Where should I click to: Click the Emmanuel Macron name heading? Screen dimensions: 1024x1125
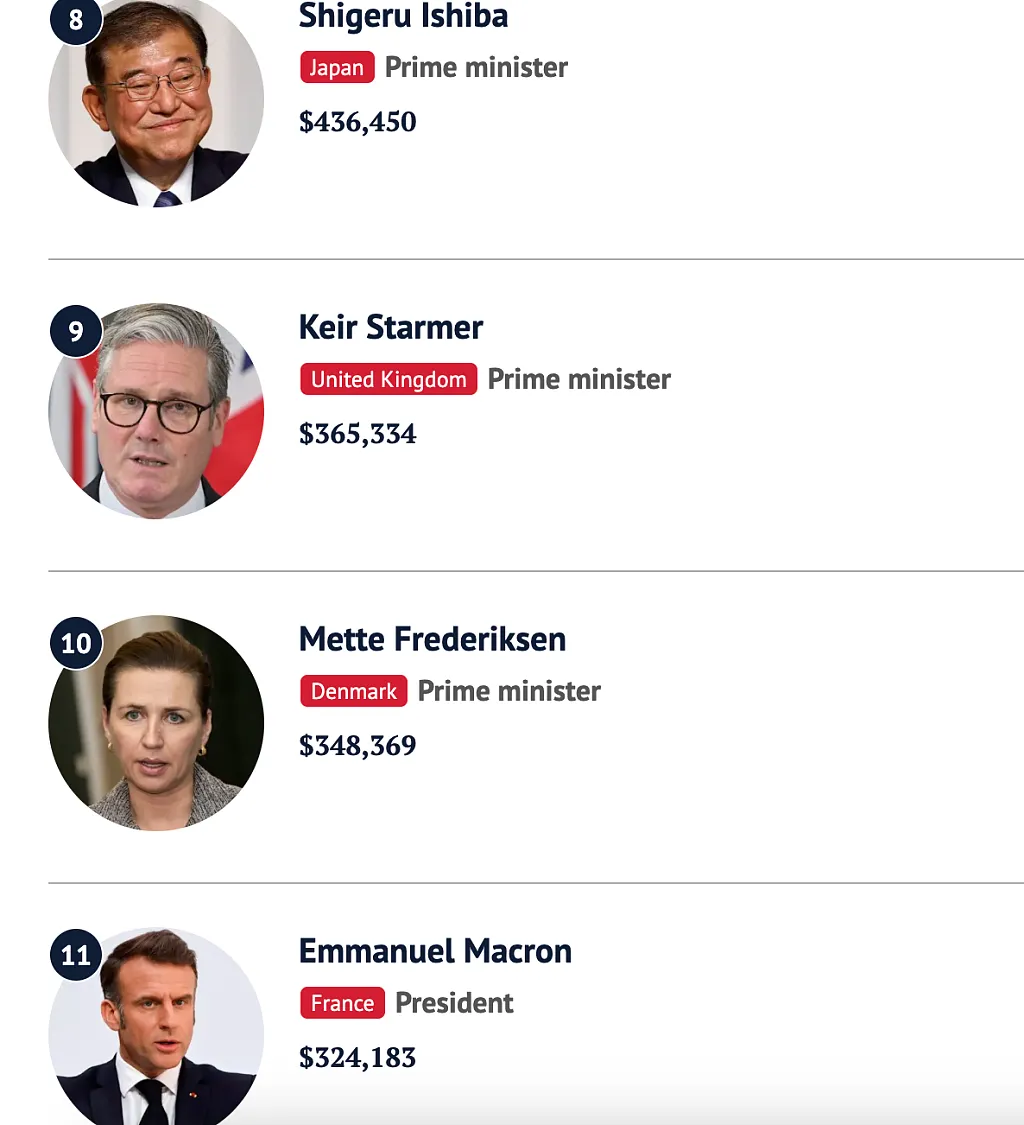435,951
